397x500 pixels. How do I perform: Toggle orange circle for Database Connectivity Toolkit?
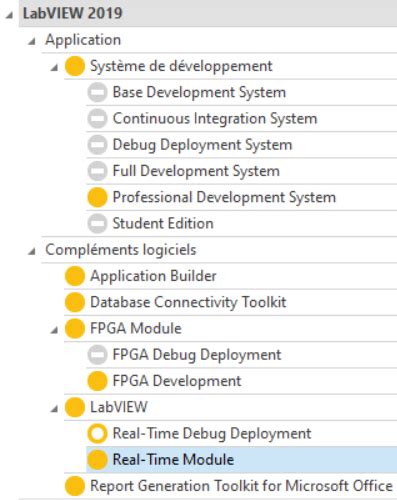[x=75, y=302]
